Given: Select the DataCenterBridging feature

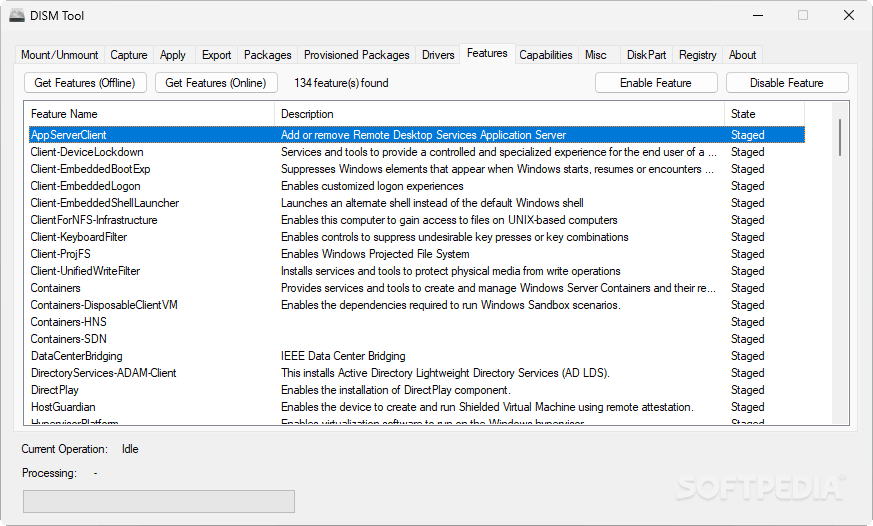Looking at the screenshot, I should 416,356.
